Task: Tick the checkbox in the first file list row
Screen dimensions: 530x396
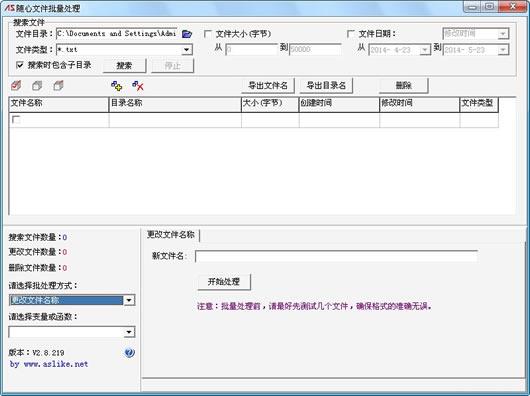Action: (16, 120)
